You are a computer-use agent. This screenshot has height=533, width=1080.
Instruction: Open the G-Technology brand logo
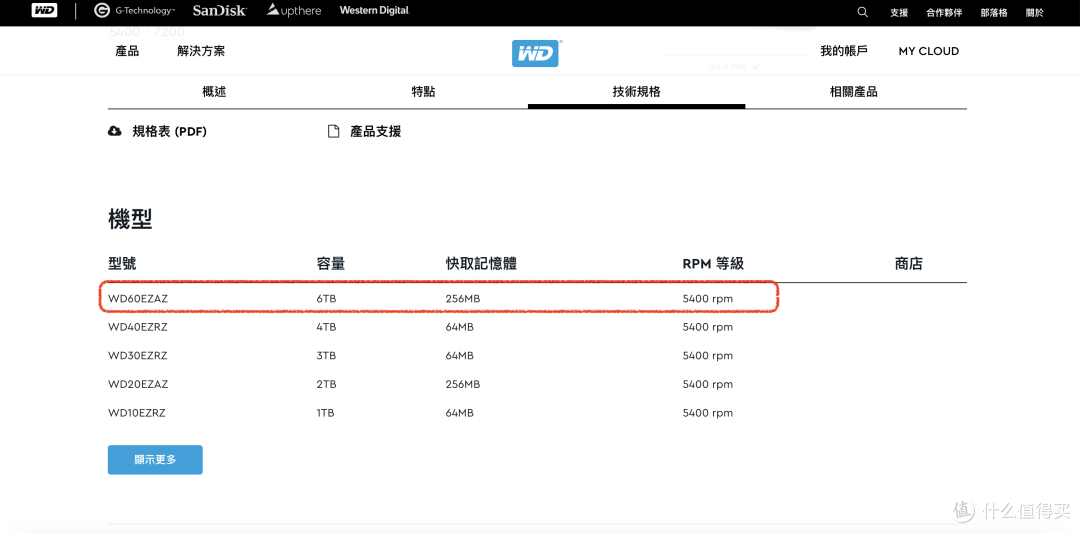(134, 11)
